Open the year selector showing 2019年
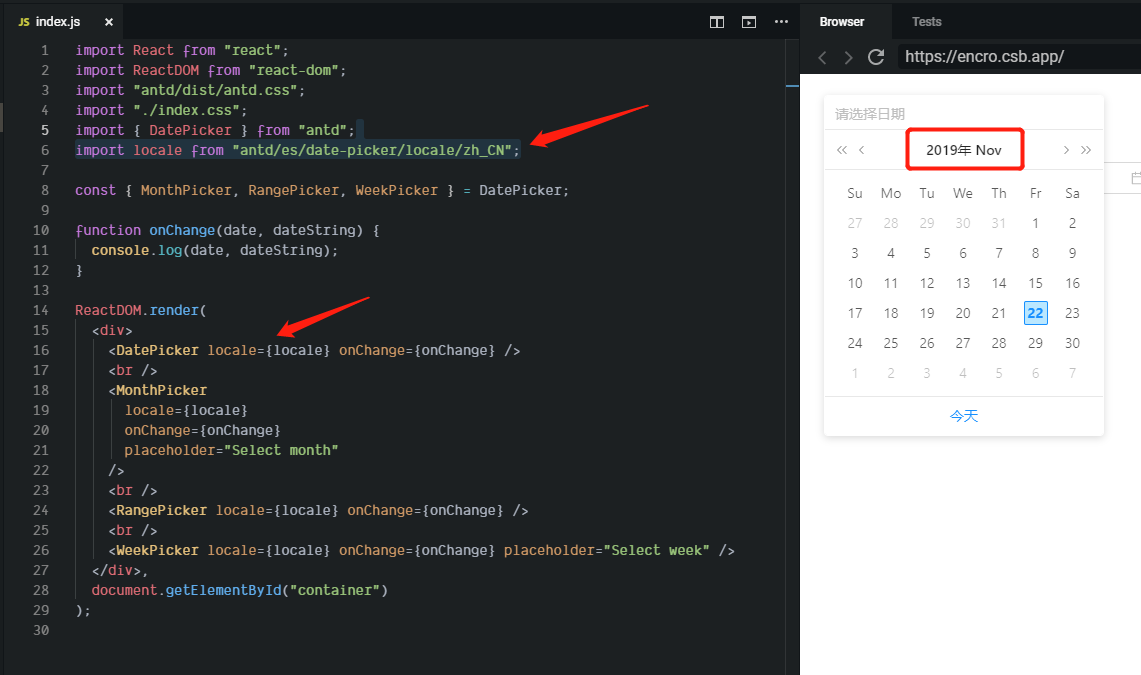The image size is (1141, 675). point(948,149)
